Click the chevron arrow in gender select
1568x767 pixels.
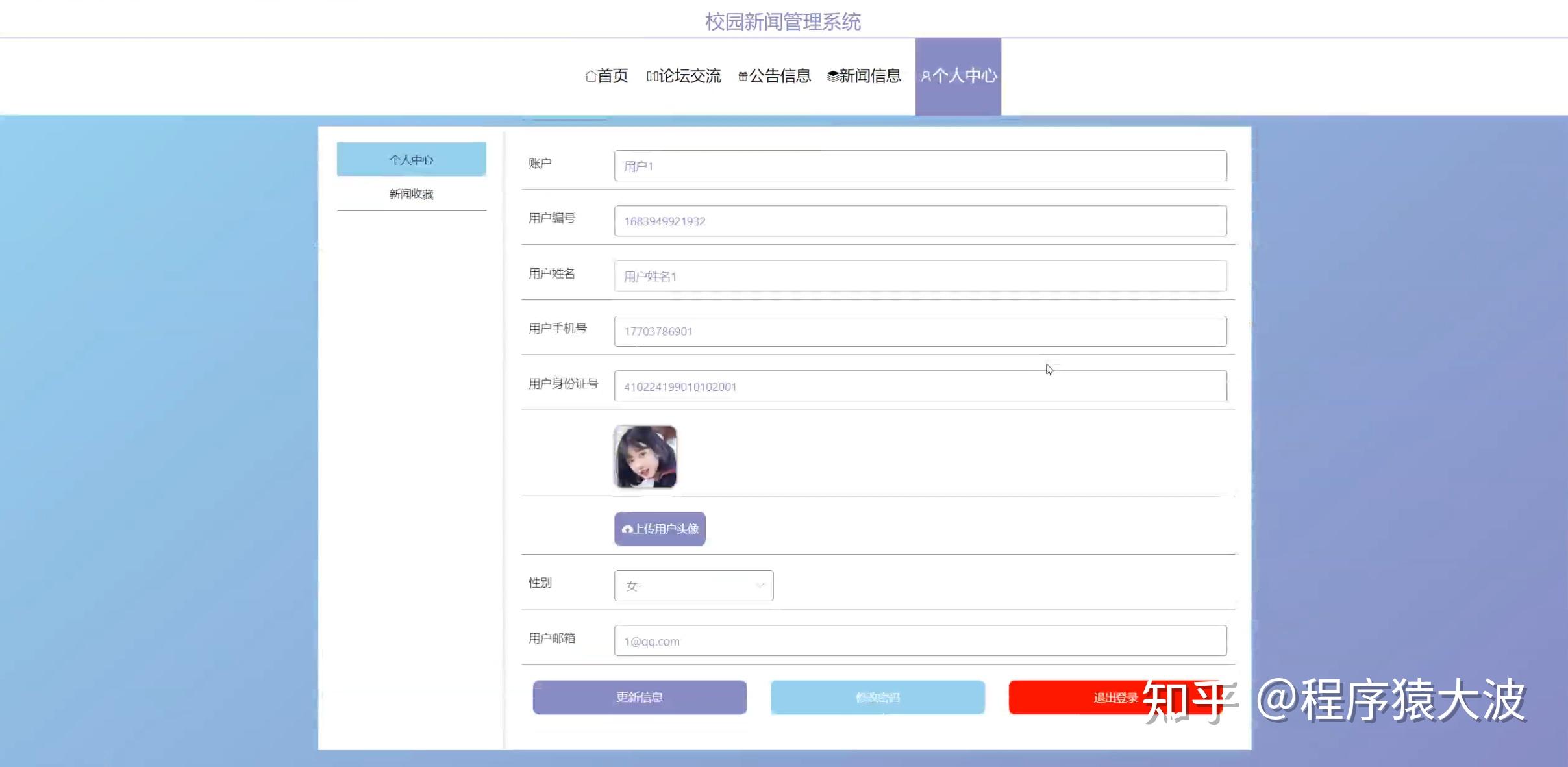760,586
